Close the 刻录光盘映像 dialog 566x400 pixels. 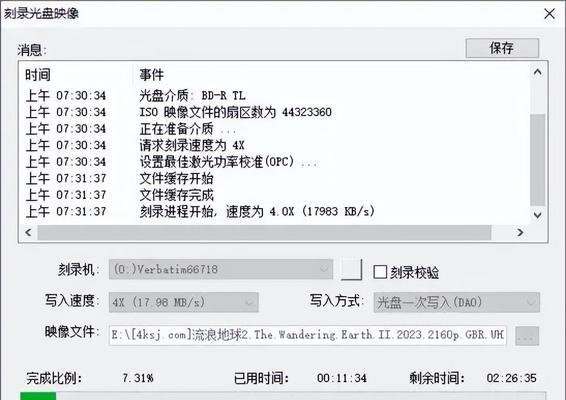pos(549,14)
